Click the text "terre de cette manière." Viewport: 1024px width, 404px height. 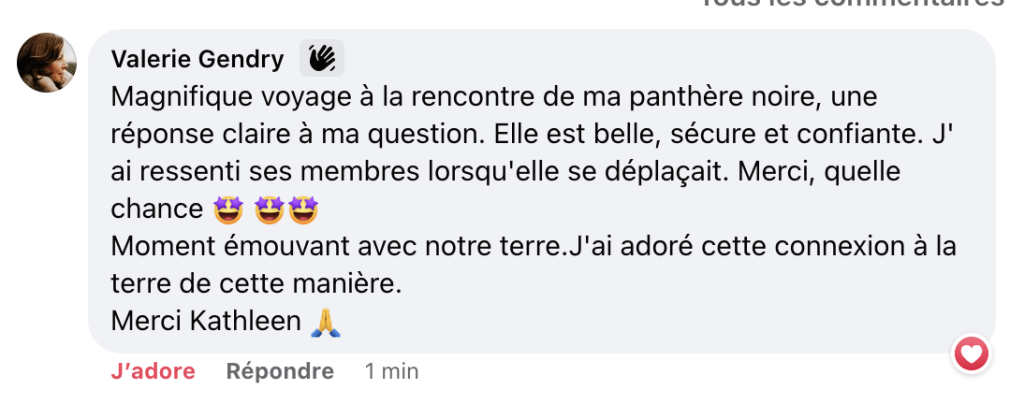[x=255, y=284]
